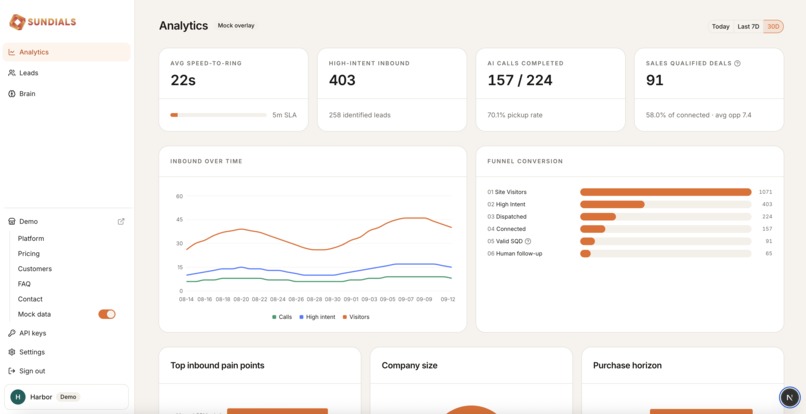806x414 pixels.
Task: Click the 5m SLA label
Action: [284, 115]
